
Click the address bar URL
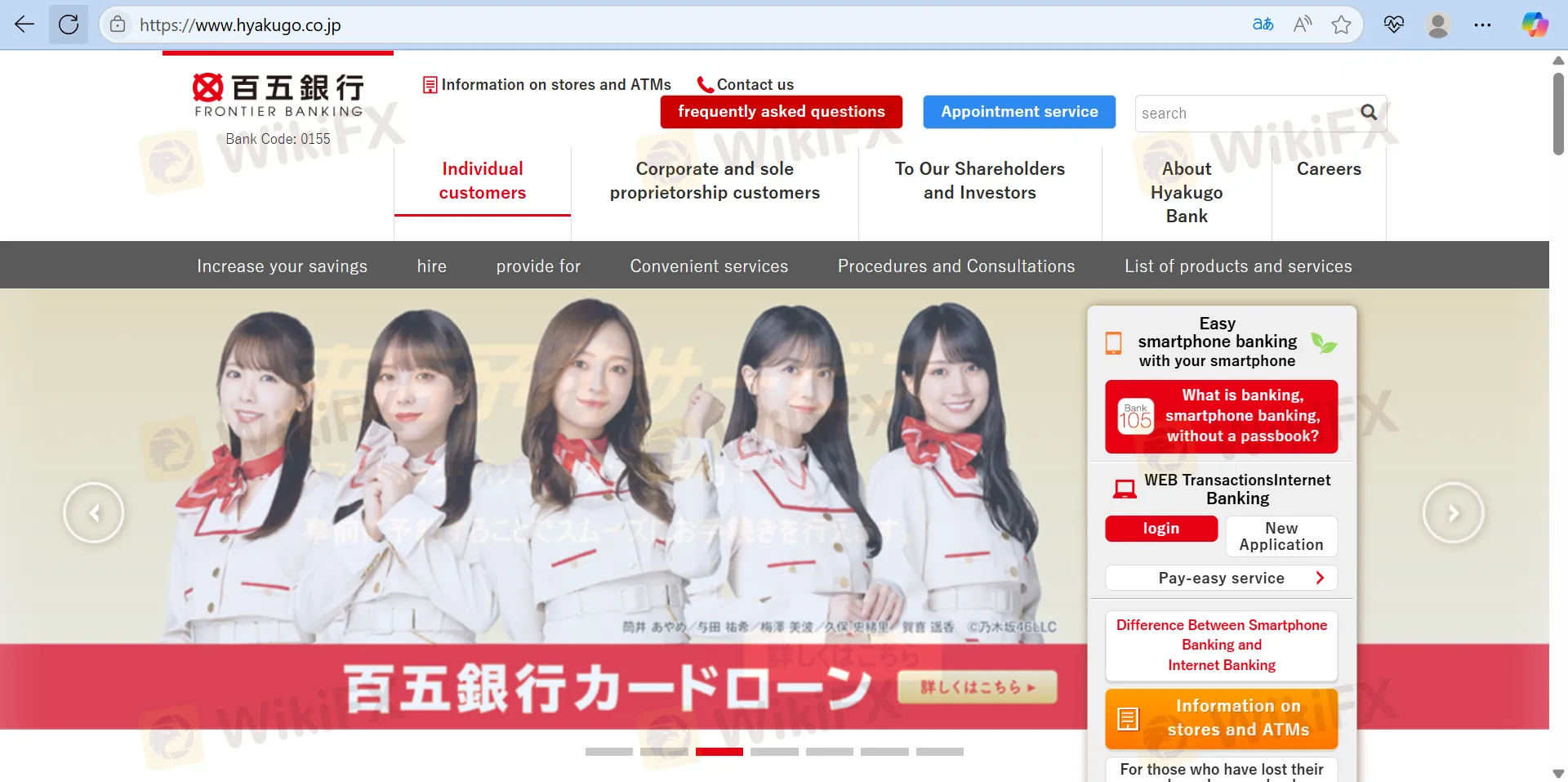coord(240,25)
